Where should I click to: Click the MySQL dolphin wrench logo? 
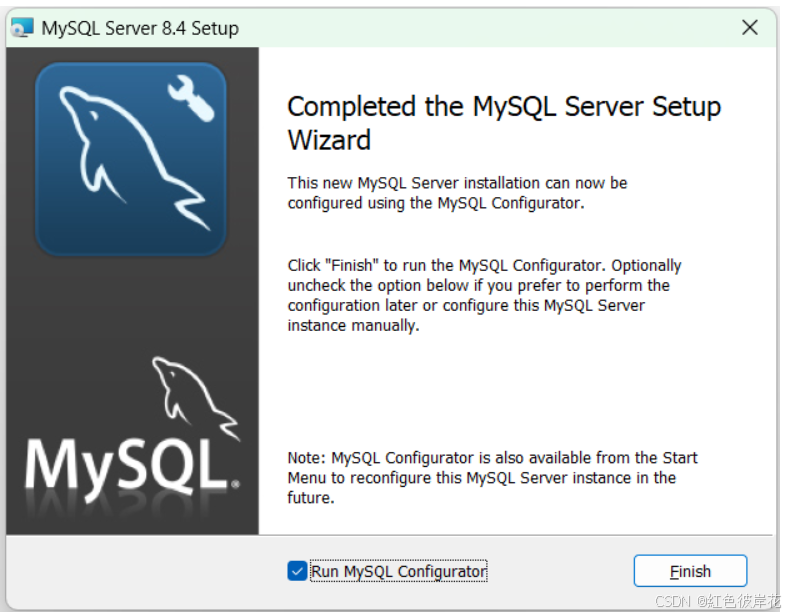click(131, 159)
